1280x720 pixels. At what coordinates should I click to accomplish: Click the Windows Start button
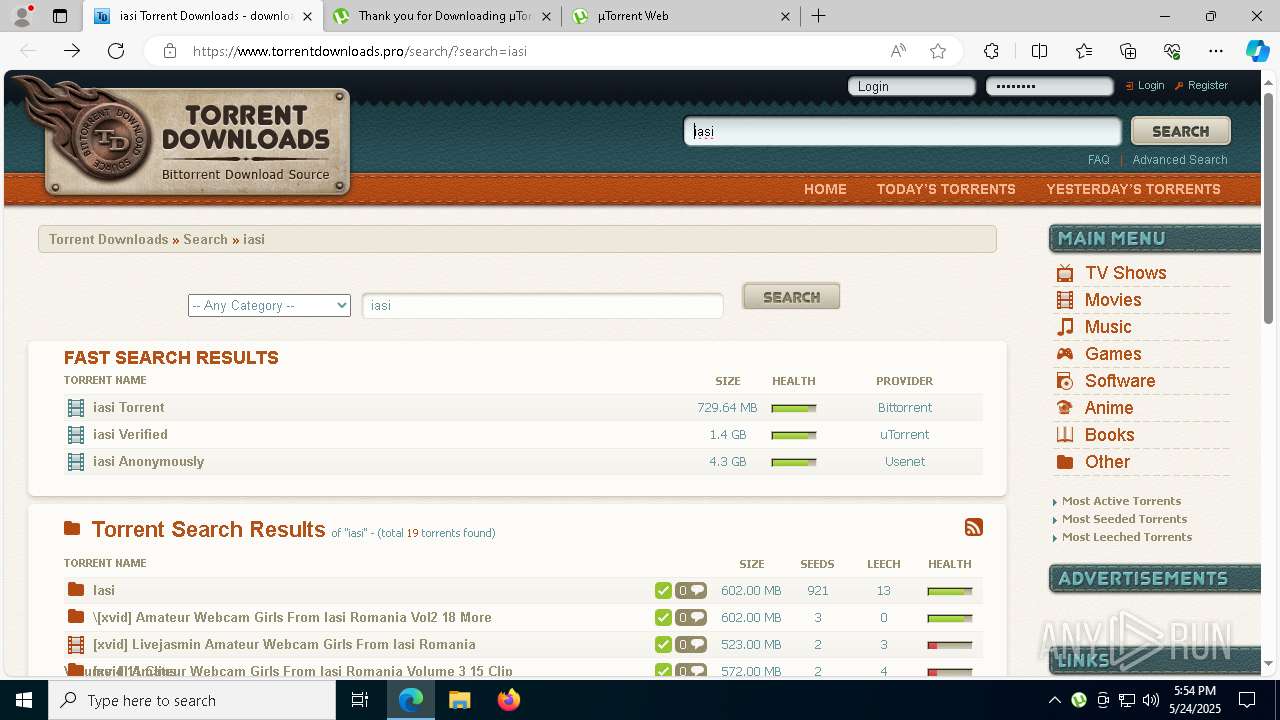24,700
